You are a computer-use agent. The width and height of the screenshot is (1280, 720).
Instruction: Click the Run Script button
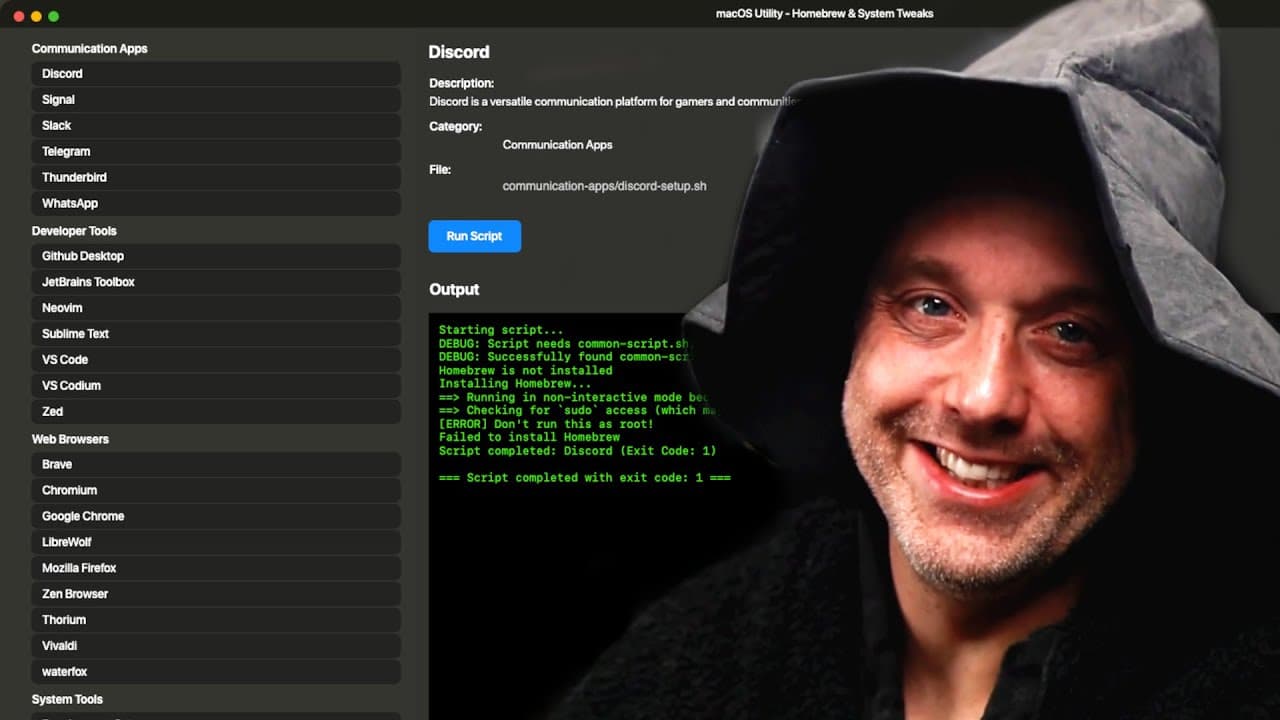[474, 236]
